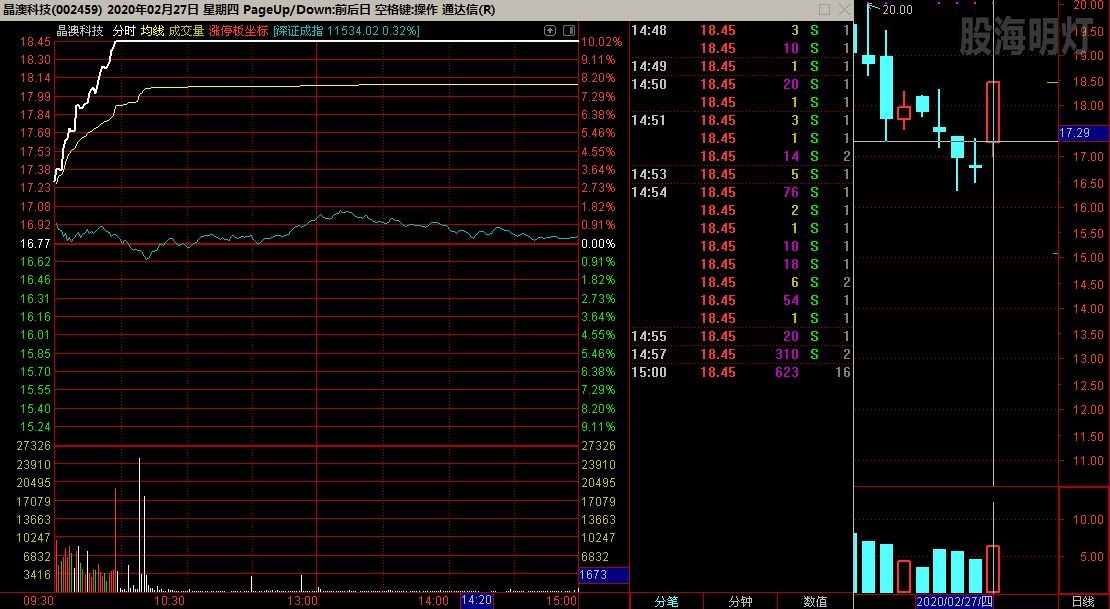Click the 18.45 top price axis label
The width and height of the screenshot is (1110, 609).
35,42
